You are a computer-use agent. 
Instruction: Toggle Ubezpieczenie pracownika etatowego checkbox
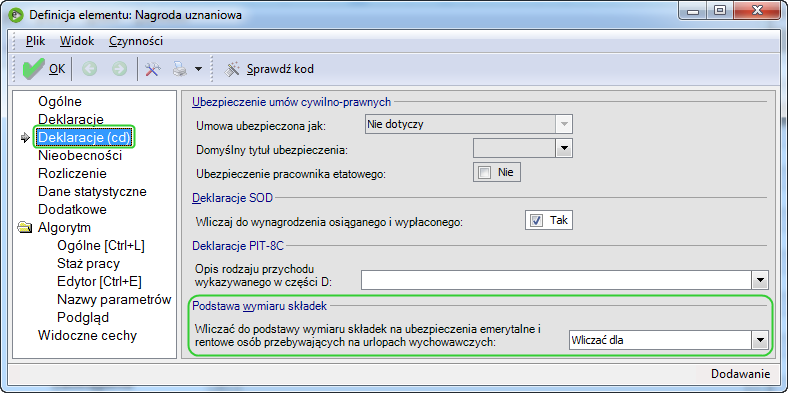click(485, 173)
